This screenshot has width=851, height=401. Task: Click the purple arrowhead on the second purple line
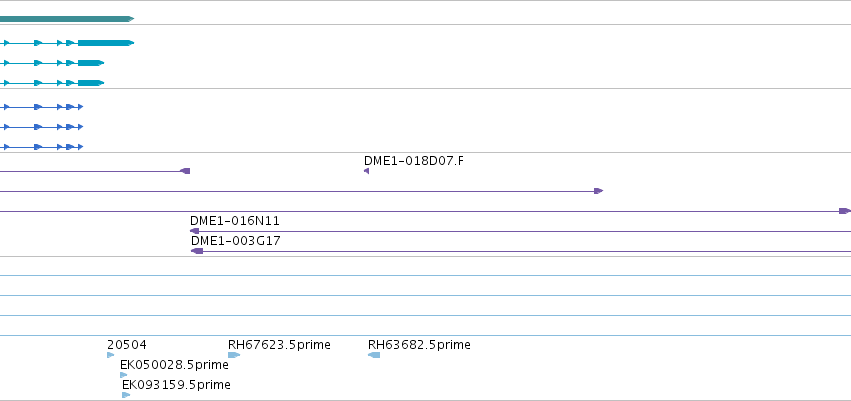coord(599,191)
